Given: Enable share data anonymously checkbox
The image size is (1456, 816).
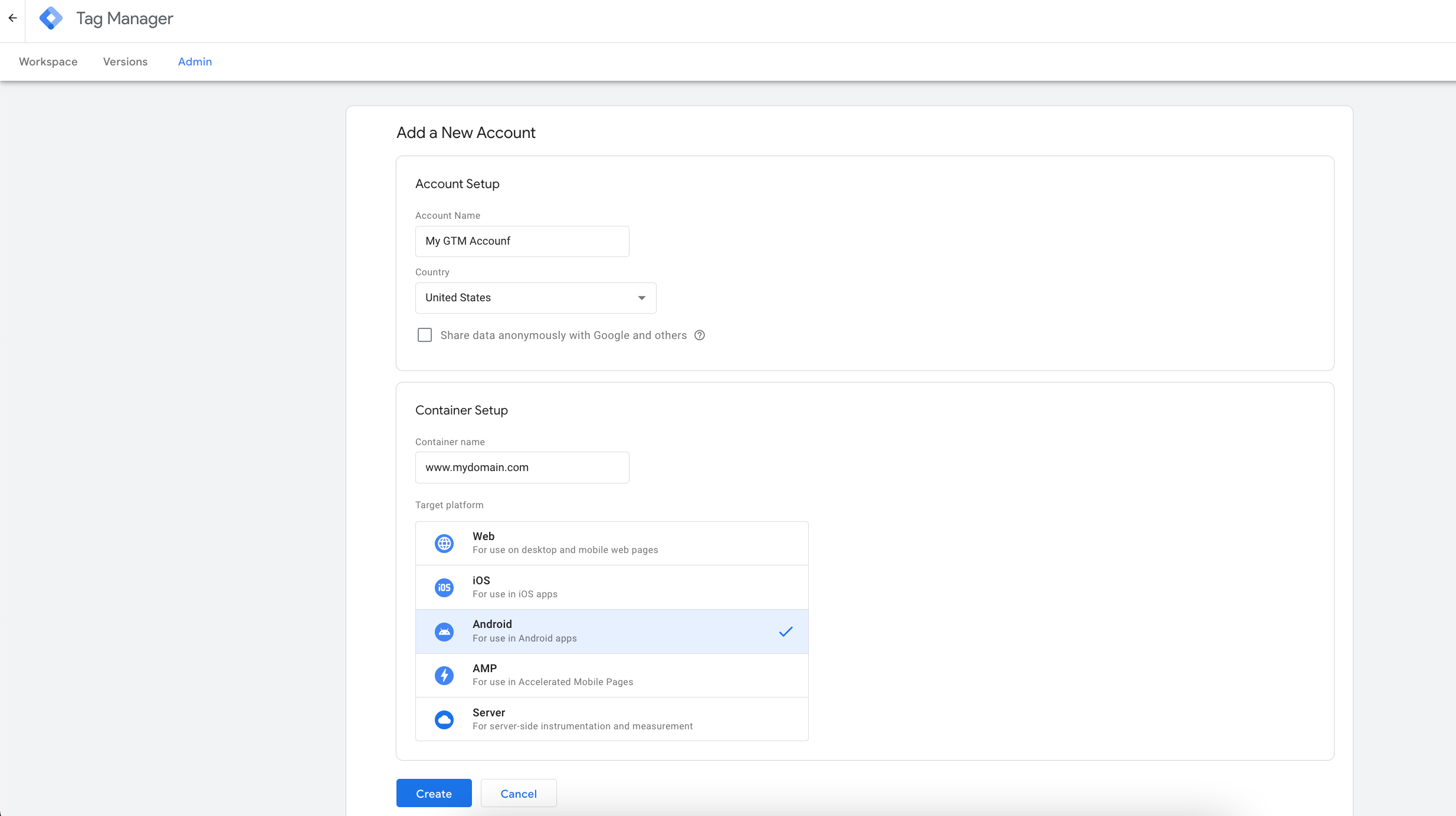Looking at the screenshot, I should pyautogui.click(x=425, y=335).
